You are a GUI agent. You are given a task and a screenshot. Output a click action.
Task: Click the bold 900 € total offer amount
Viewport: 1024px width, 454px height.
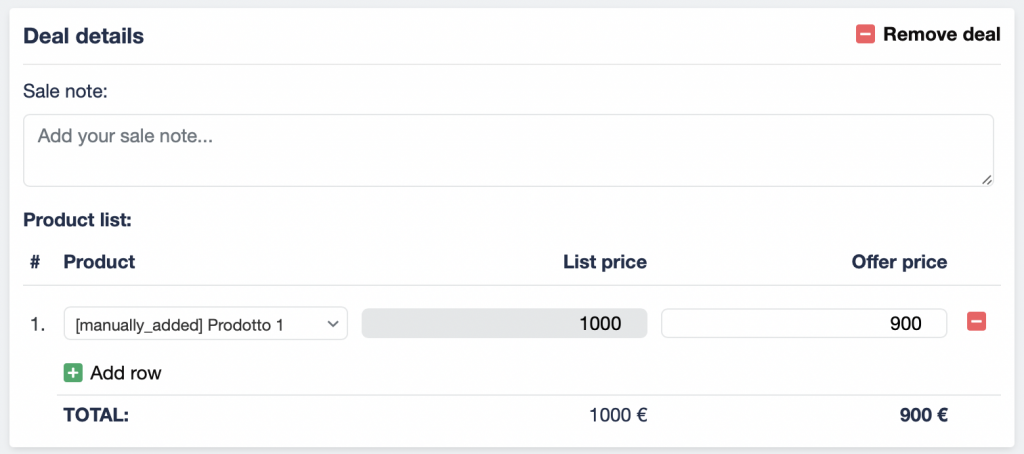click(923, 414)
